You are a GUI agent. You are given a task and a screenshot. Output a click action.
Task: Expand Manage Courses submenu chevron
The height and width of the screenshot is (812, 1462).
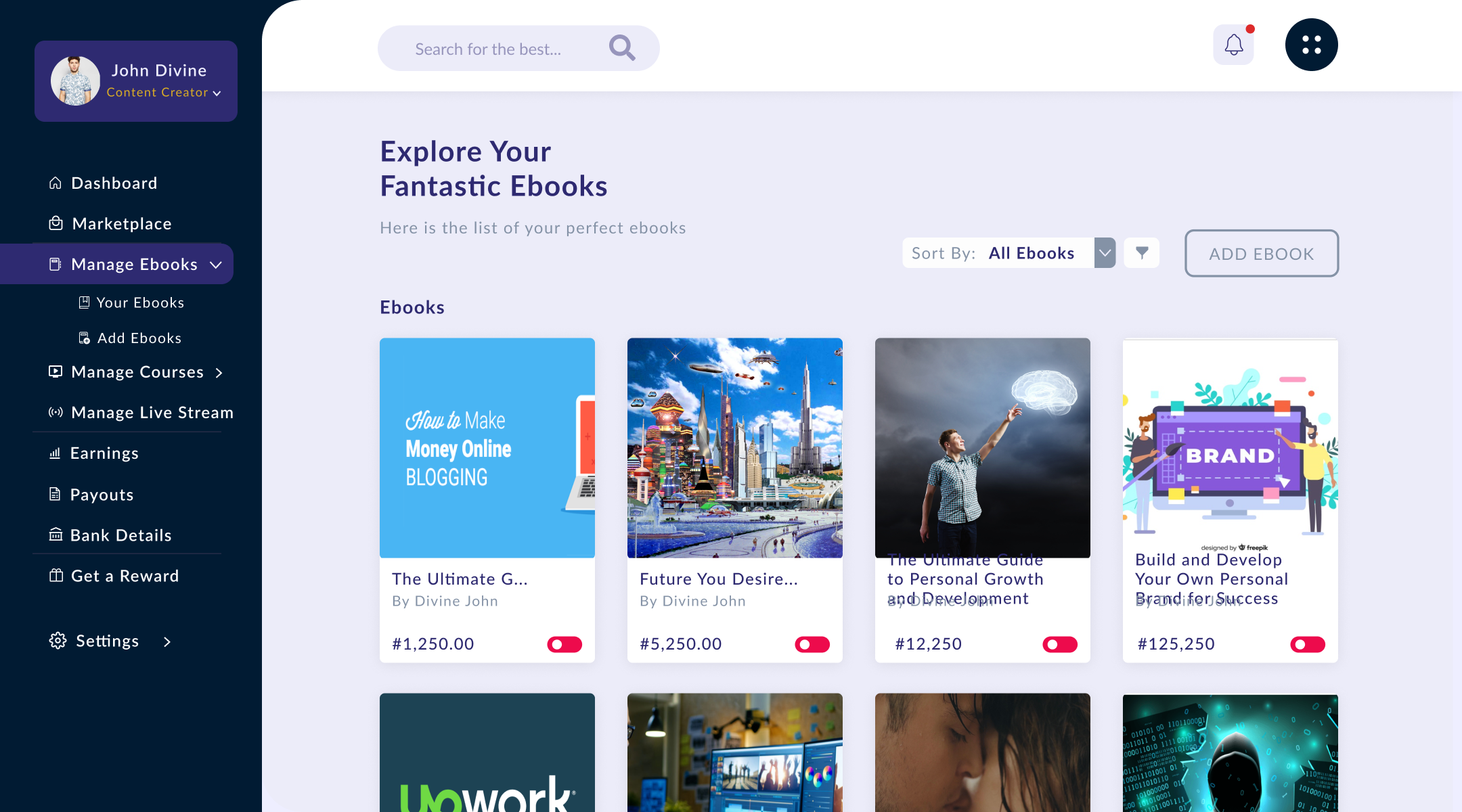(x=219, y=373)
